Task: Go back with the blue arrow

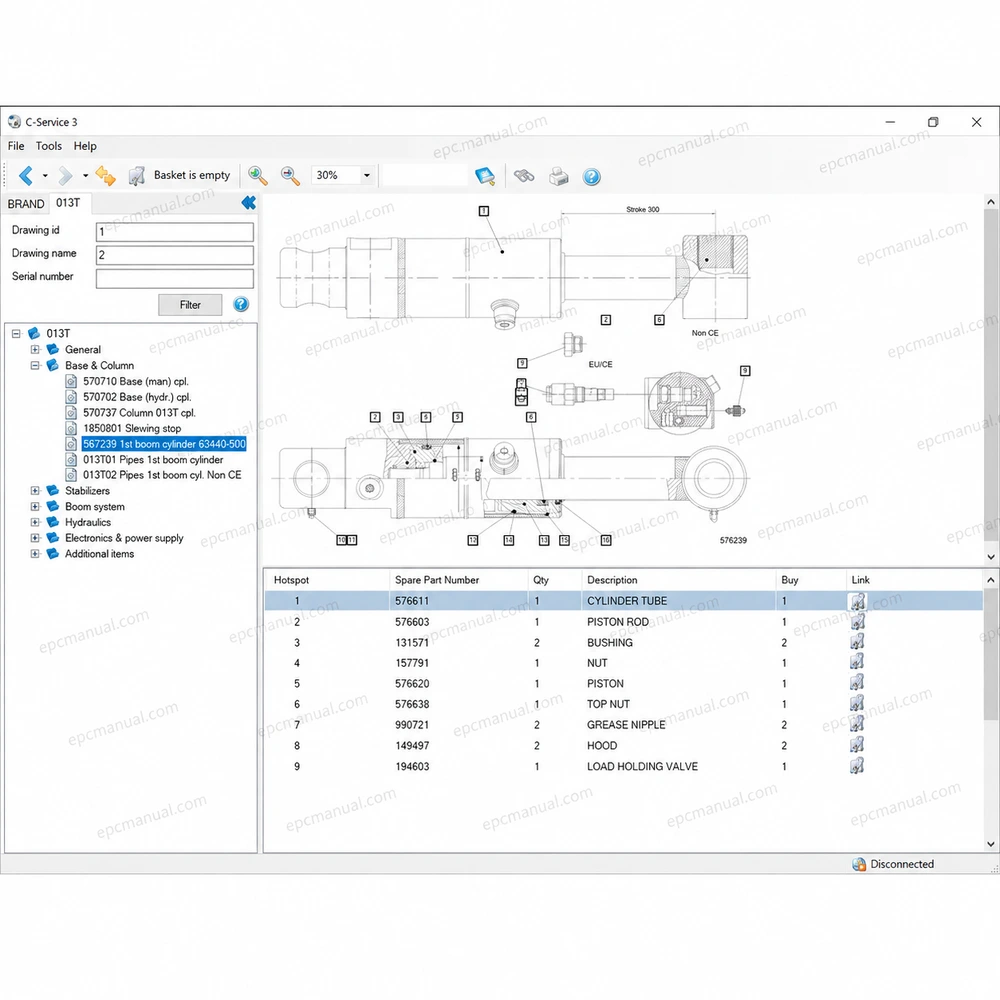Action: (26, 175)
